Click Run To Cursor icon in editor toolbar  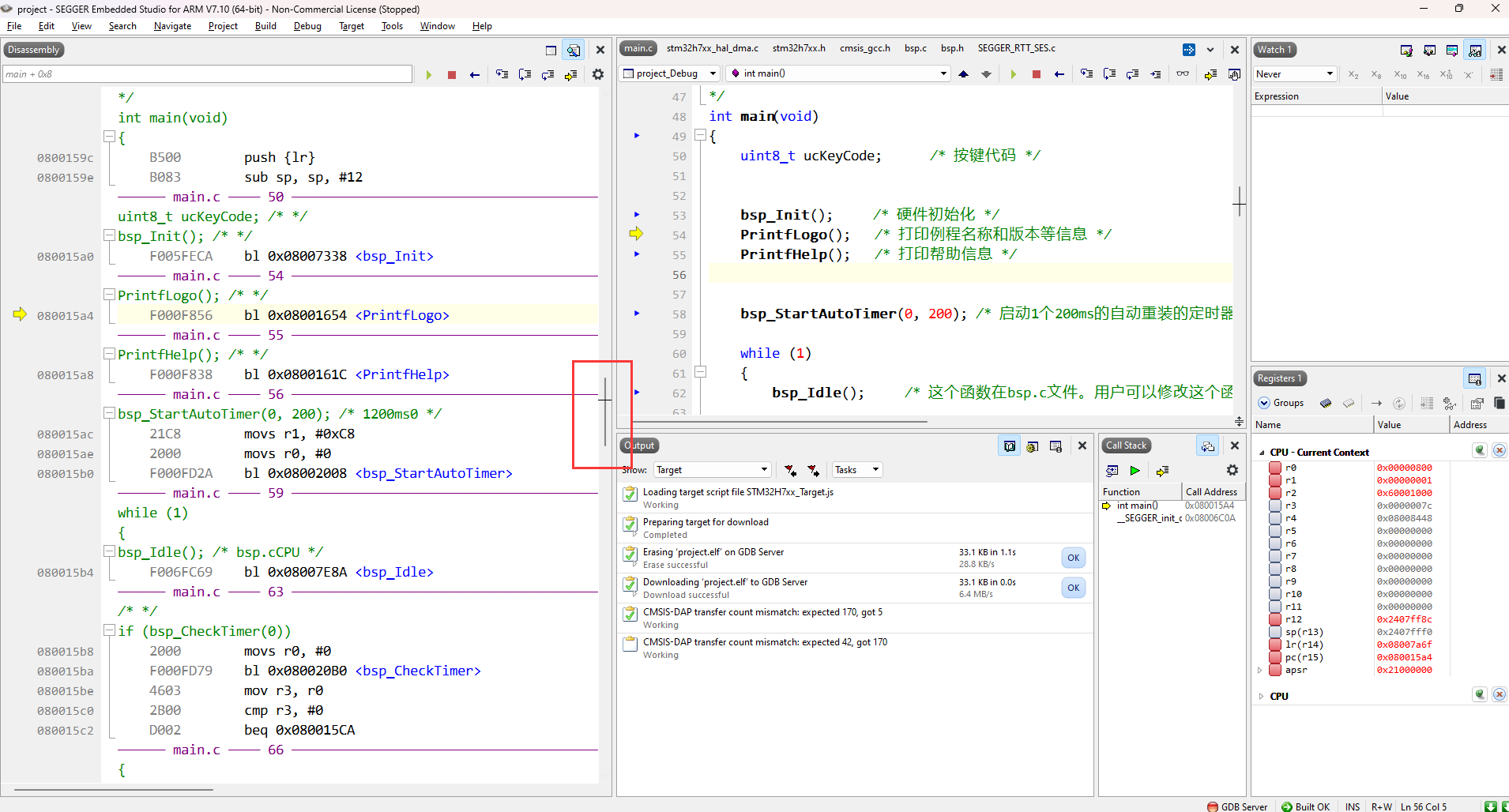click(x=1155, y=73)
